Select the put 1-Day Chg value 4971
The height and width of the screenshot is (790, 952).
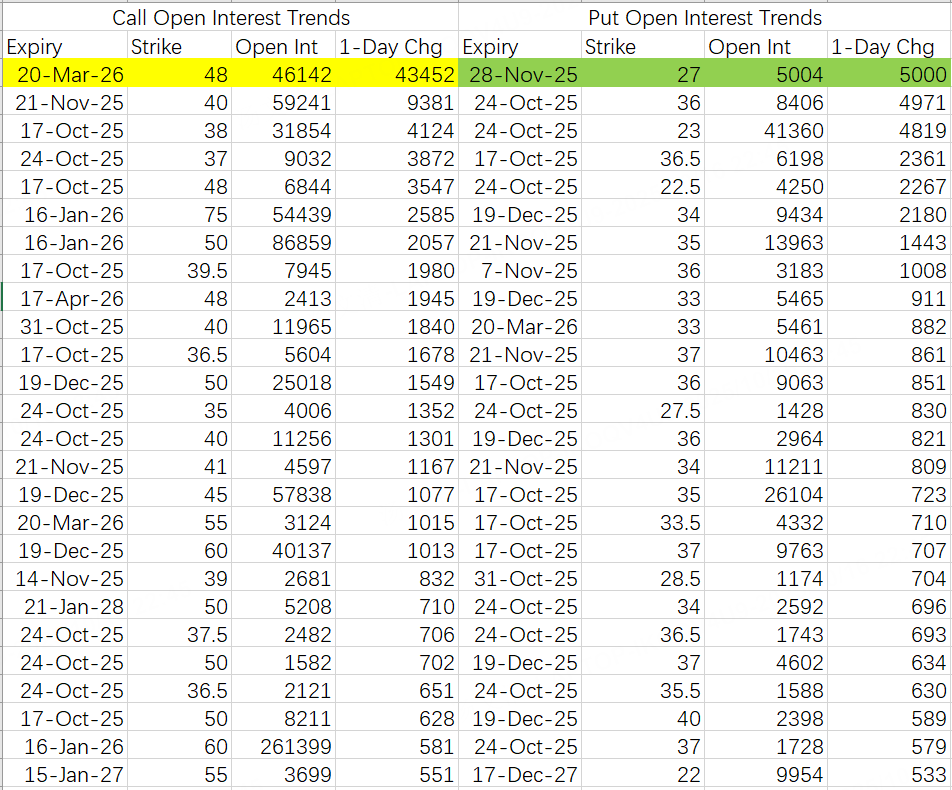pyautogui.click(x=889, y=102)
